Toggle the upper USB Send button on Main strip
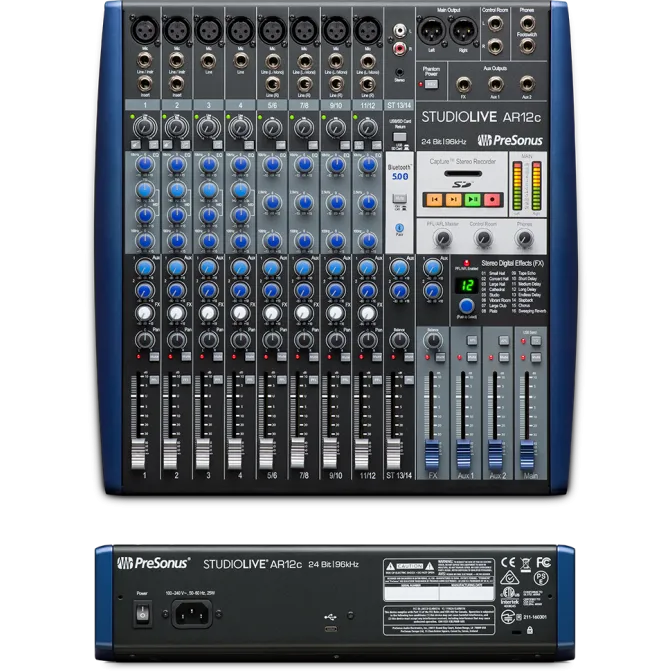Image resolution: width=672 pixels, height=672 pixels. coord(536,341)
